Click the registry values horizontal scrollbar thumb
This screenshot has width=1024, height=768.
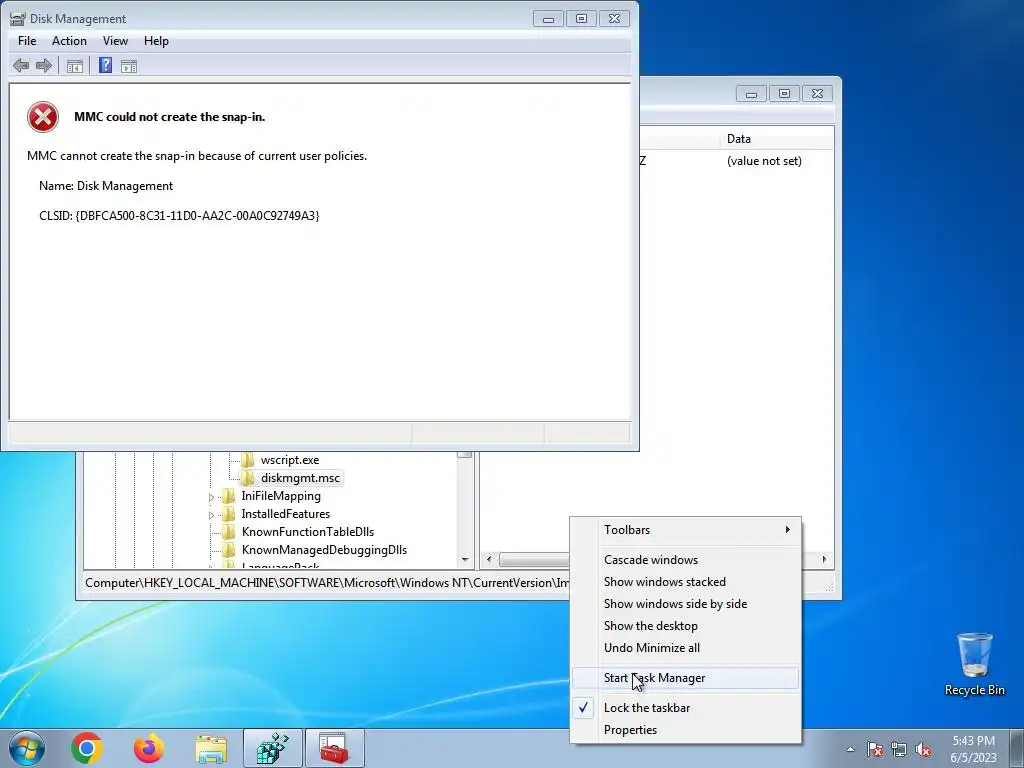pyautogui.click(x=534, y=560)
